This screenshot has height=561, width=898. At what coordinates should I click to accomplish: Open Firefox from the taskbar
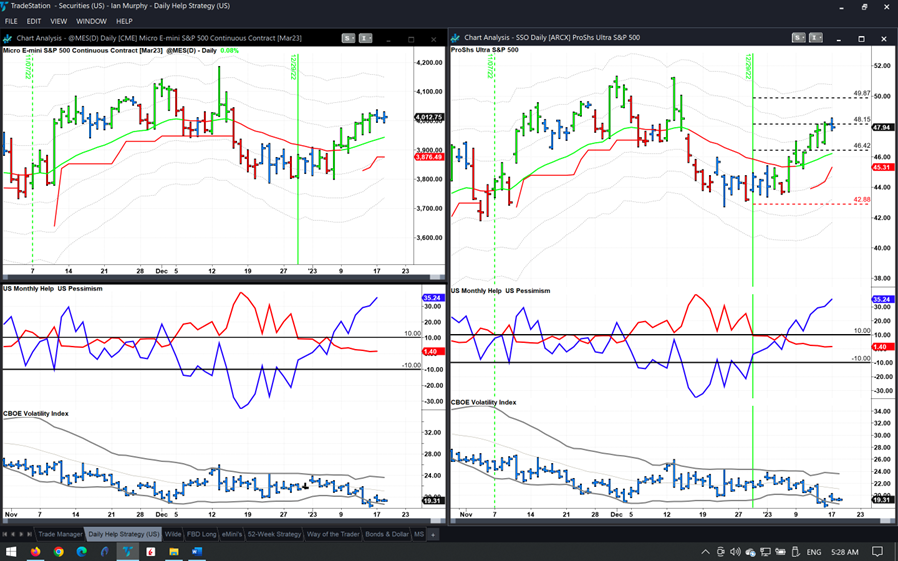point(35,552)
